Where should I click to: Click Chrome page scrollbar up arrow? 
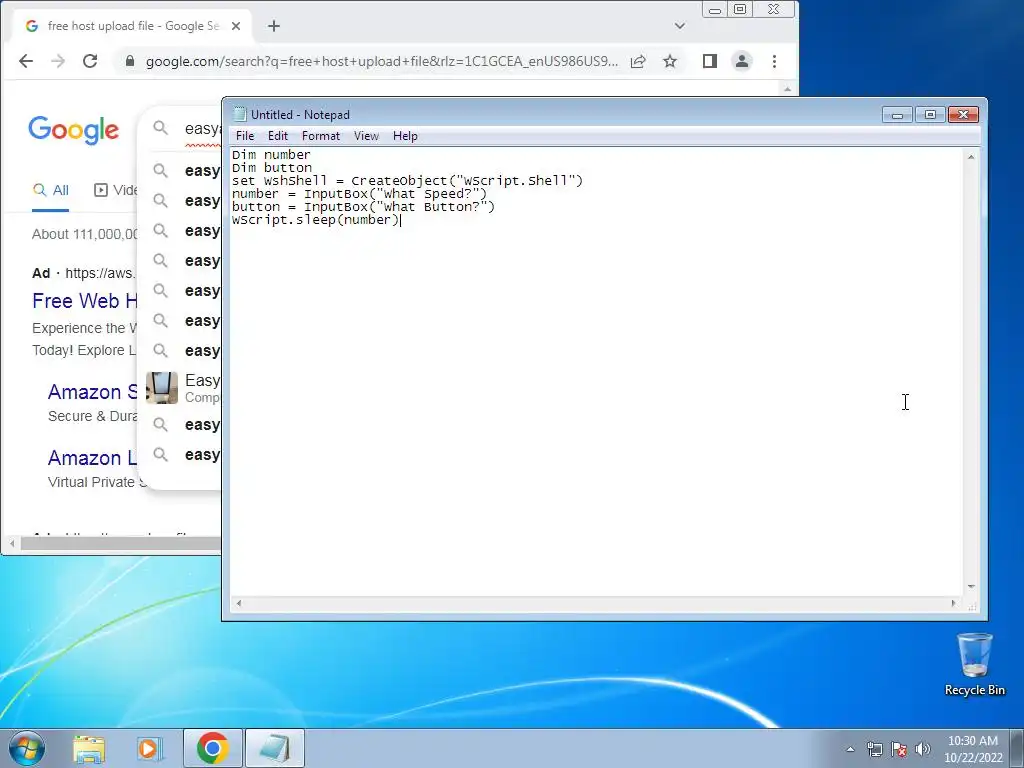coord(788,88)
